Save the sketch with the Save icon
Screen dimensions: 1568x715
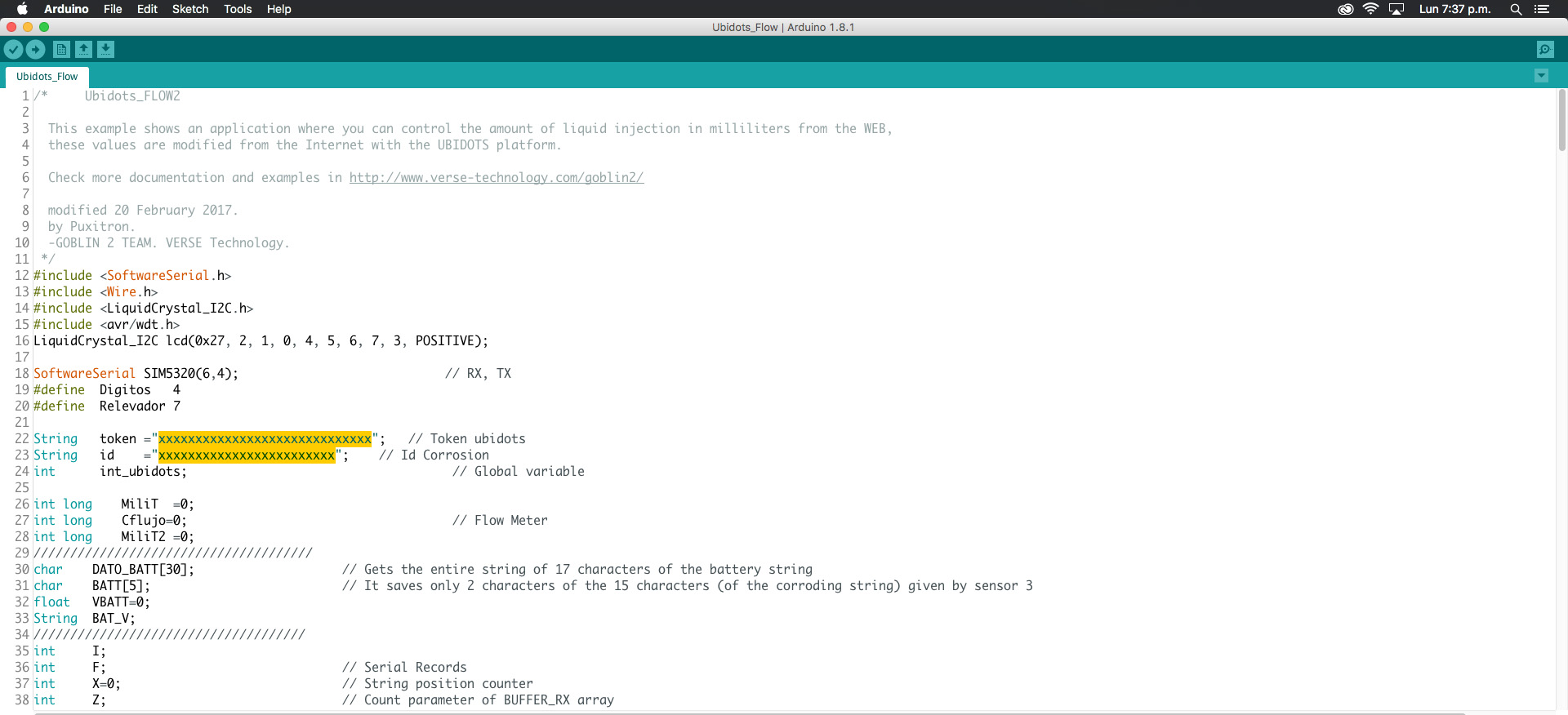click(x=105, y=50)
